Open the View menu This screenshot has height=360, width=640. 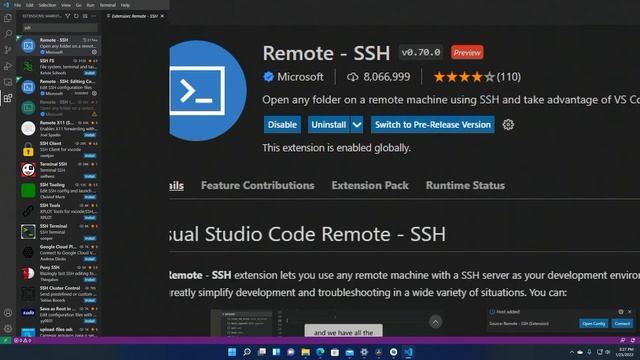coord(66,5)
